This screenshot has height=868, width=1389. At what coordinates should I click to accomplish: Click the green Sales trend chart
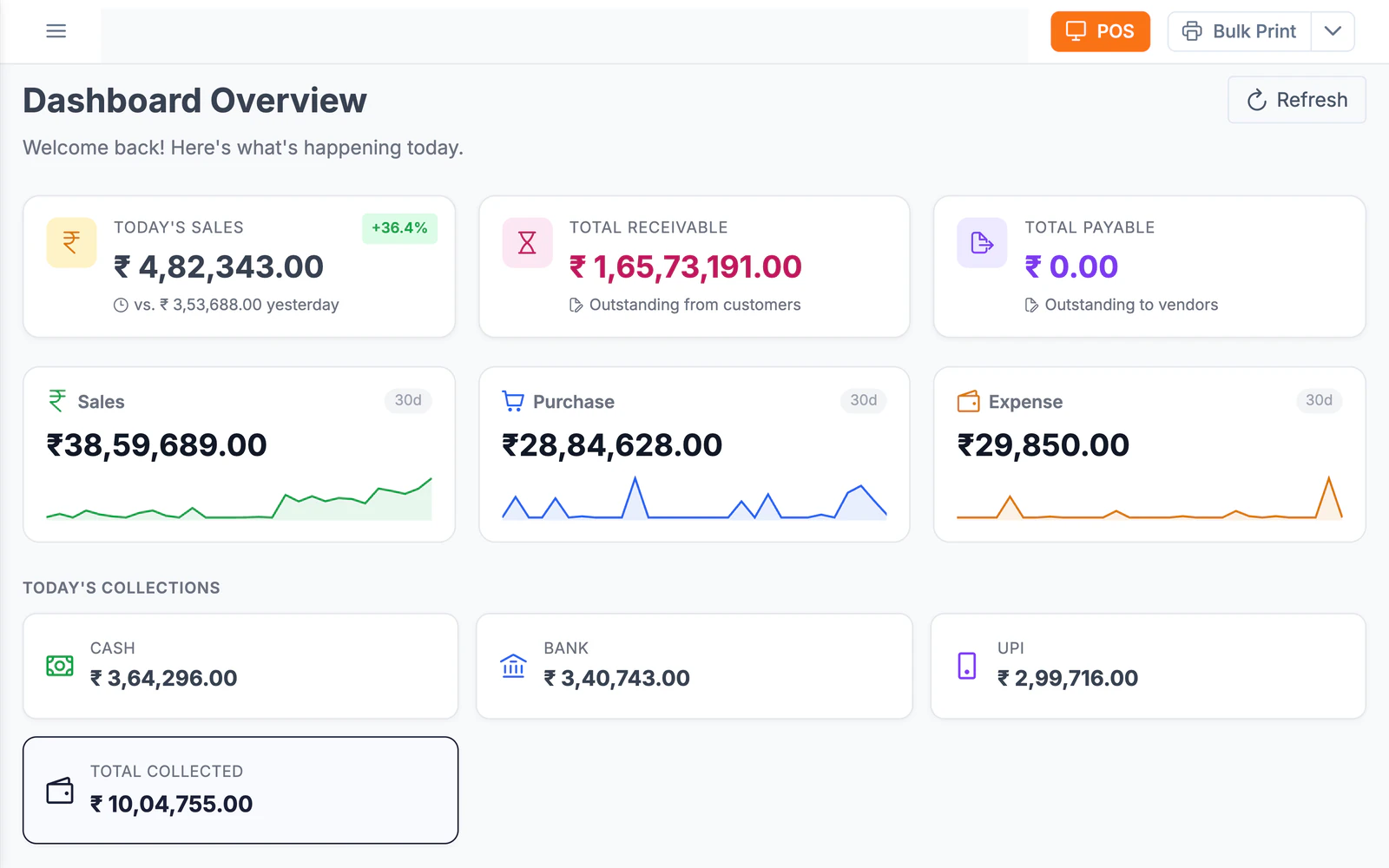(x=239, y=498)
